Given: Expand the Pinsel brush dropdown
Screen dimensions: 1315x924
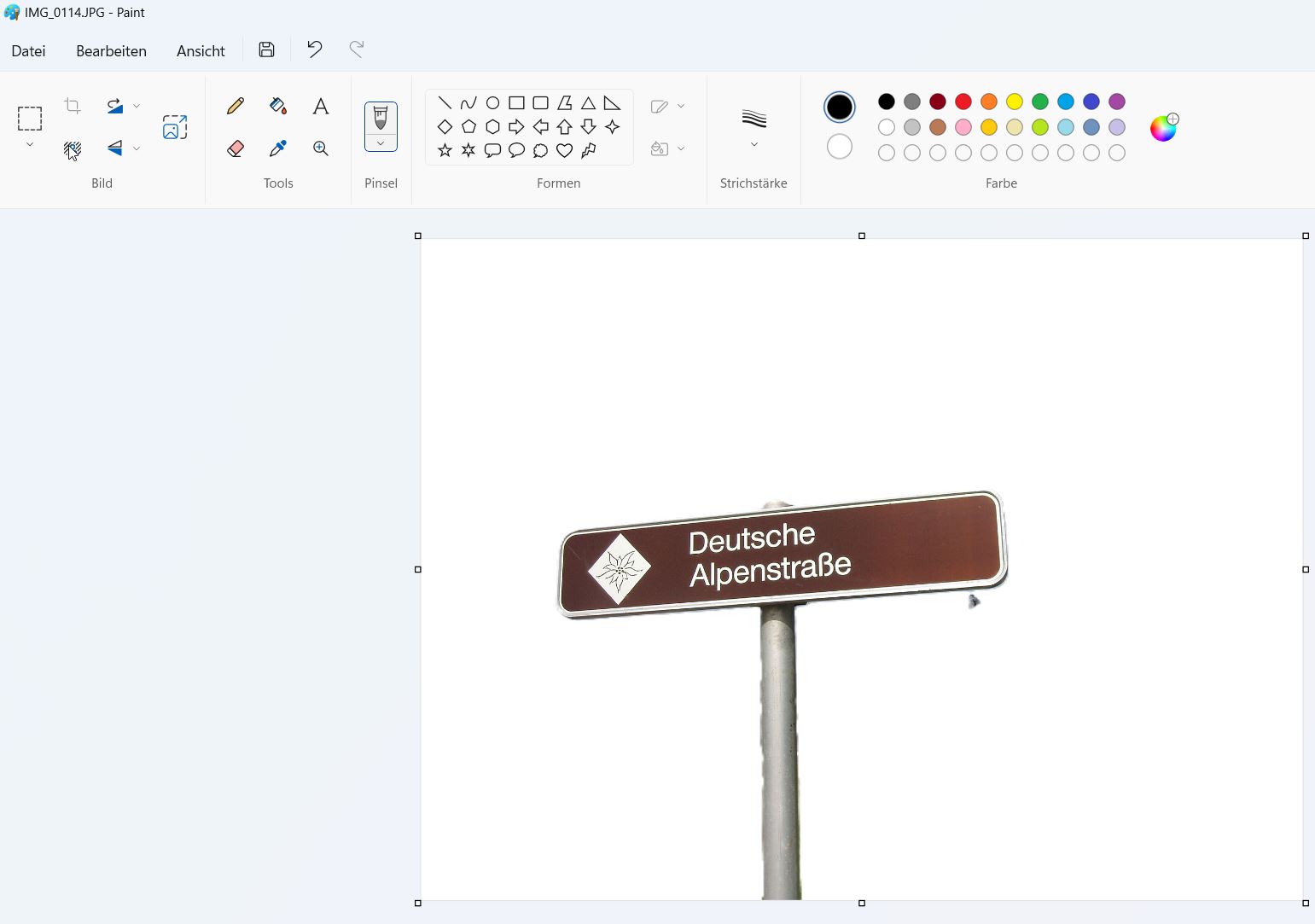Looking at the screenshot, I should [381, 143].
